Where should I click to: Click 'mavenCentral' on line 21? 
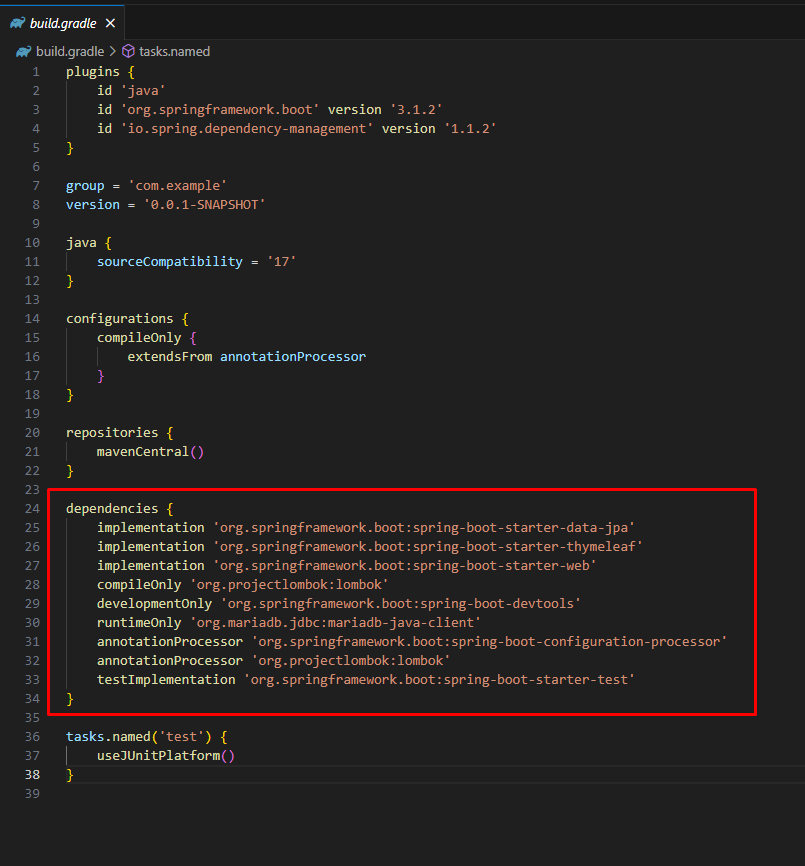143,452
